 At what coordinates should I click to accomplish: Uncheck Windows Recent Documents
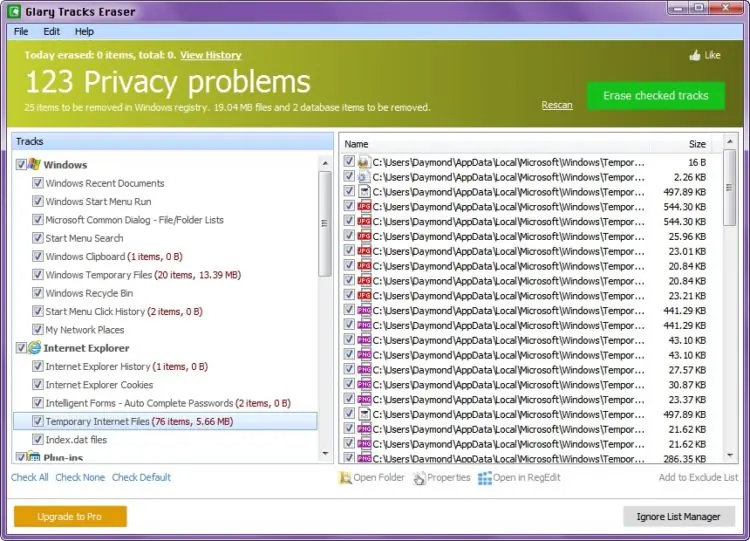(x=37, y=183)
